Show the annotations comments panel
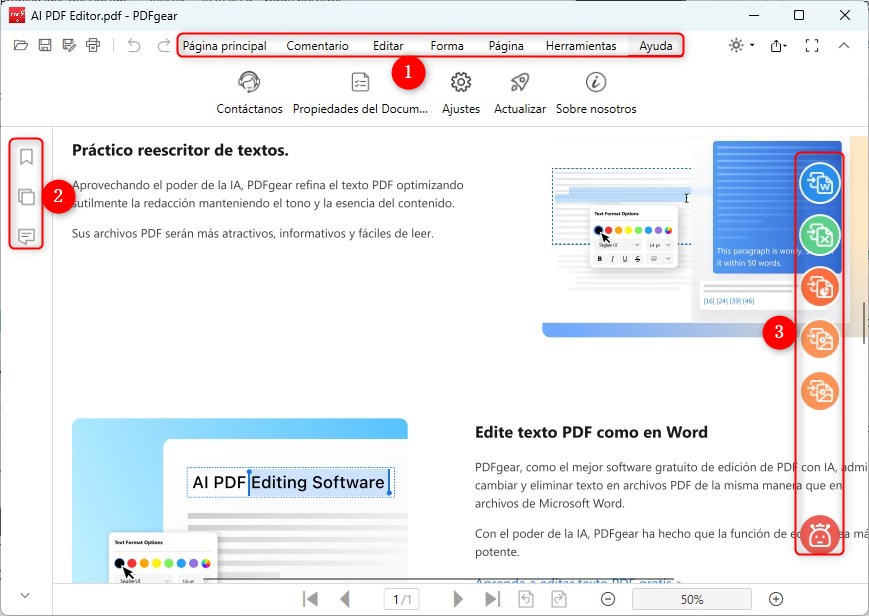Image resolution: width=869 pixels, height=616 pixels. pos(26,237)
